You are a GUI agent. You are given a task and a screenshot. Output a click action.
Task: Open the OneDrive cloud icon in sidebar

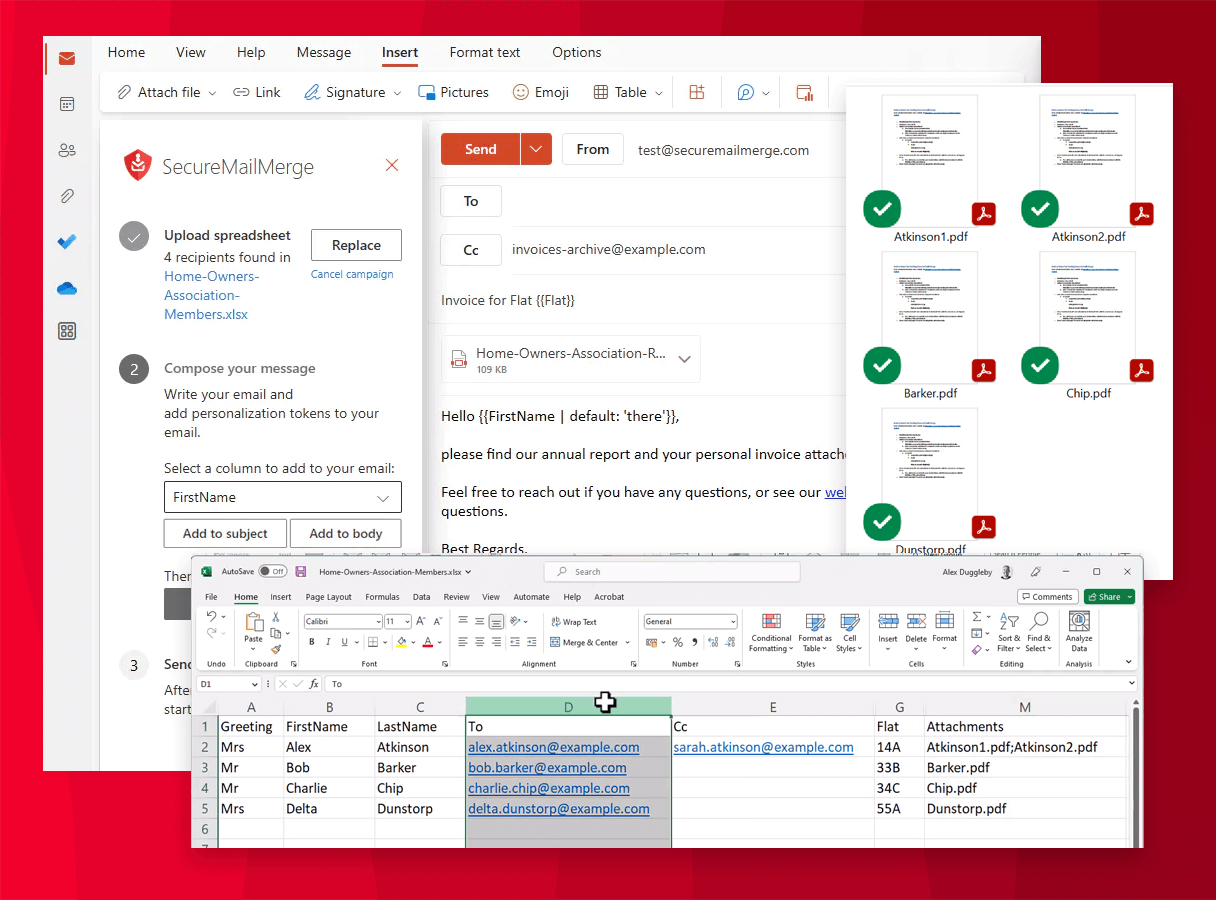pyautogui.click(x=67, y=289)
